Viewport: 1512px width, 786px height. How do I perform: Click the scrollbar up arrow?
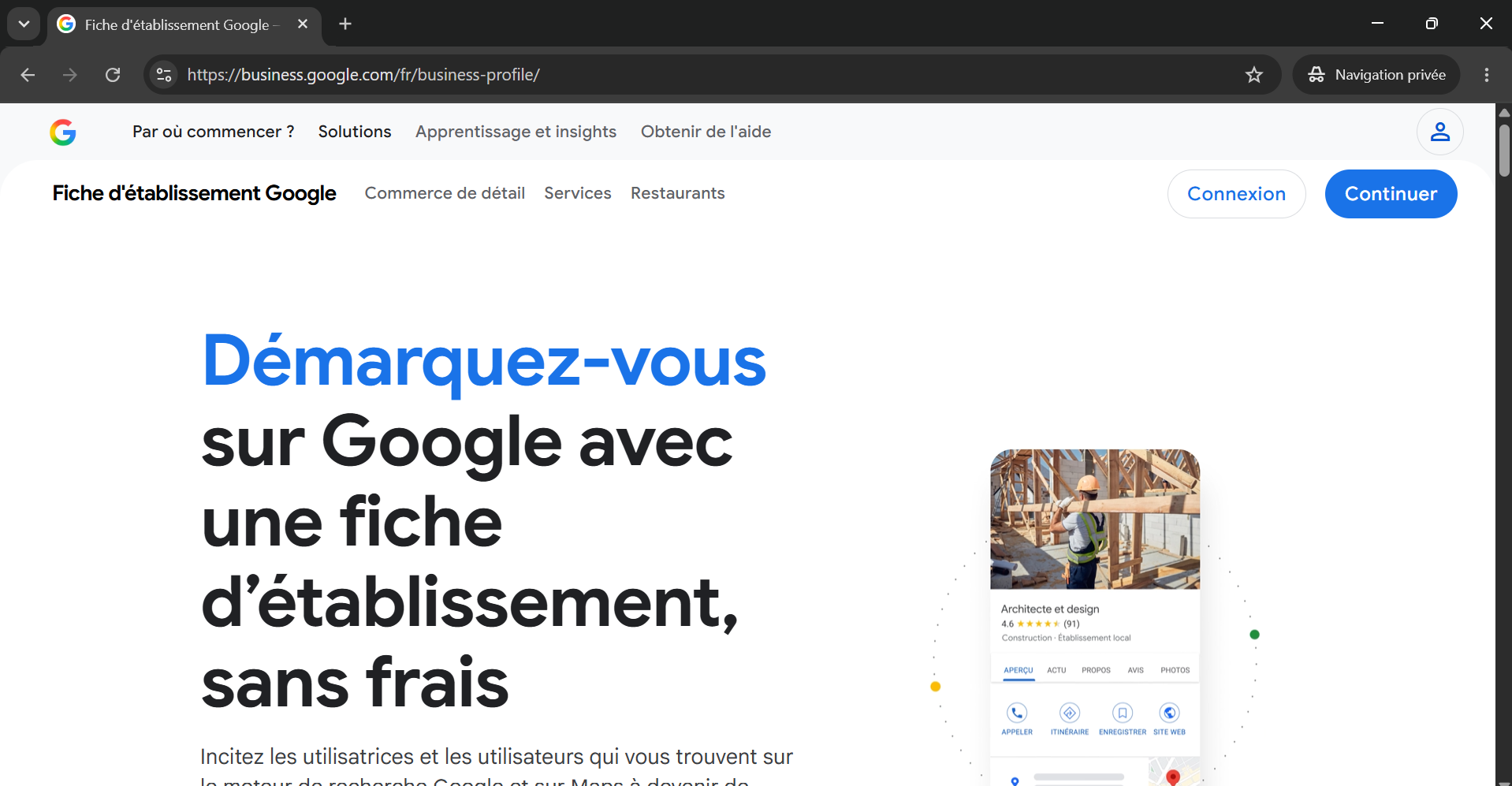(x=1504, y=112)
